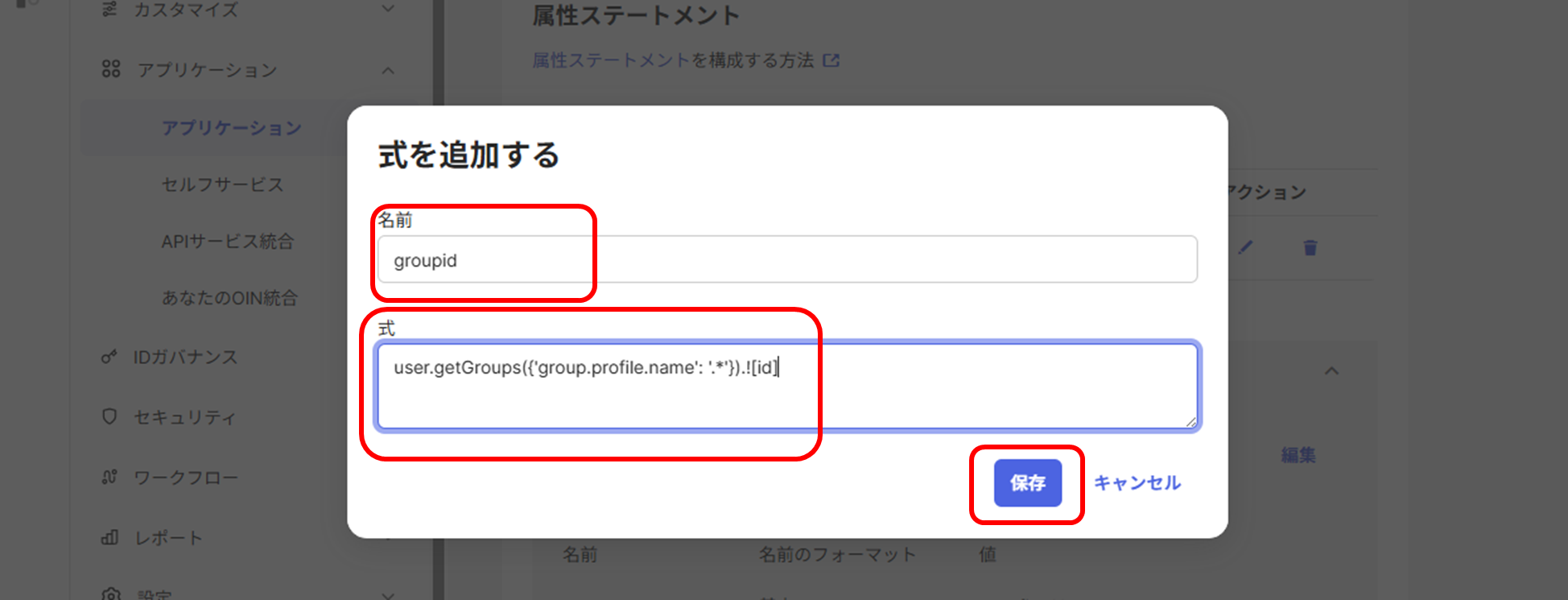Expand the カスタマイズ sidebar chevron
Viewport: 1568px width, 600px height.
pyautogui.click(x=388, y=9)
